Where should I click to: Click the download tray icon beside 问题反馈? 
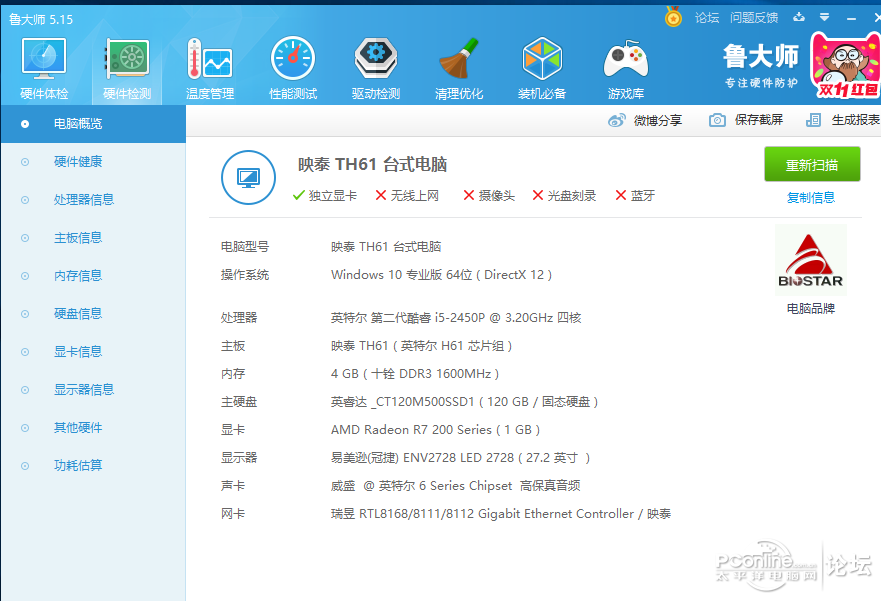point(798,17)
